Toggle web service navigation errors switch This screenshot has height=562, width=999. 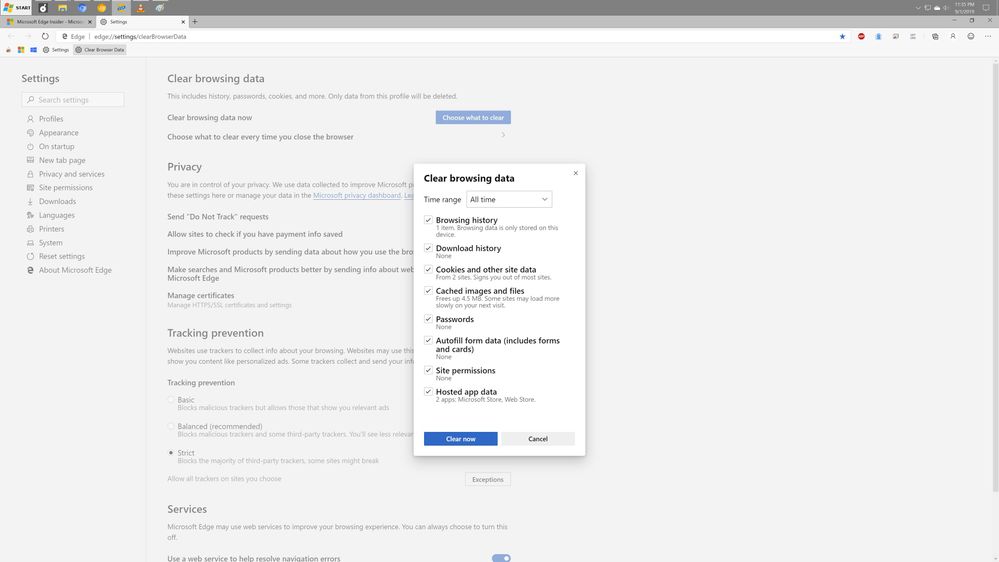[501, 558]
